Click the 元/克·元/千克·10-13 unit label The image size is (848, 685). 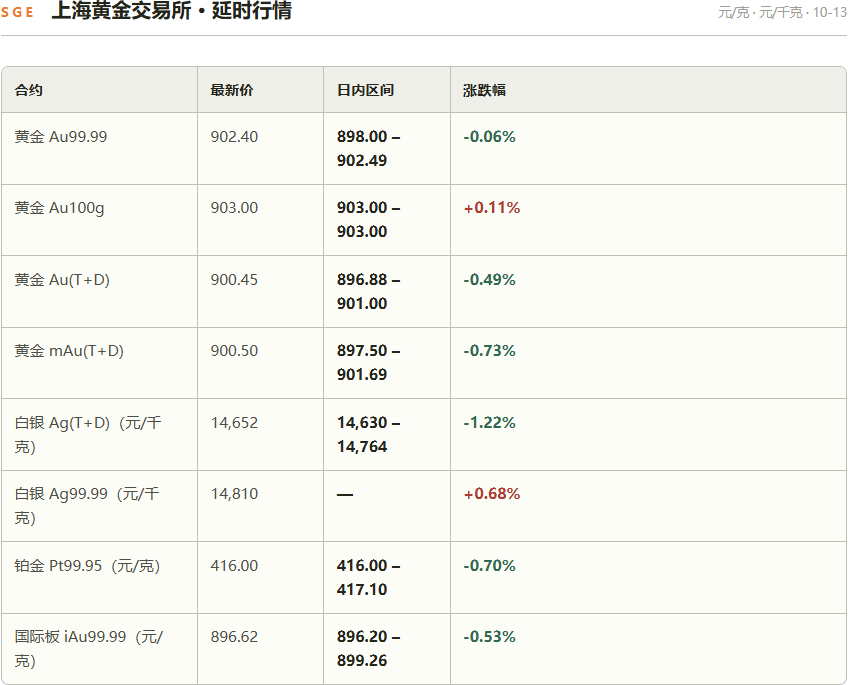(x=782, y=12)
